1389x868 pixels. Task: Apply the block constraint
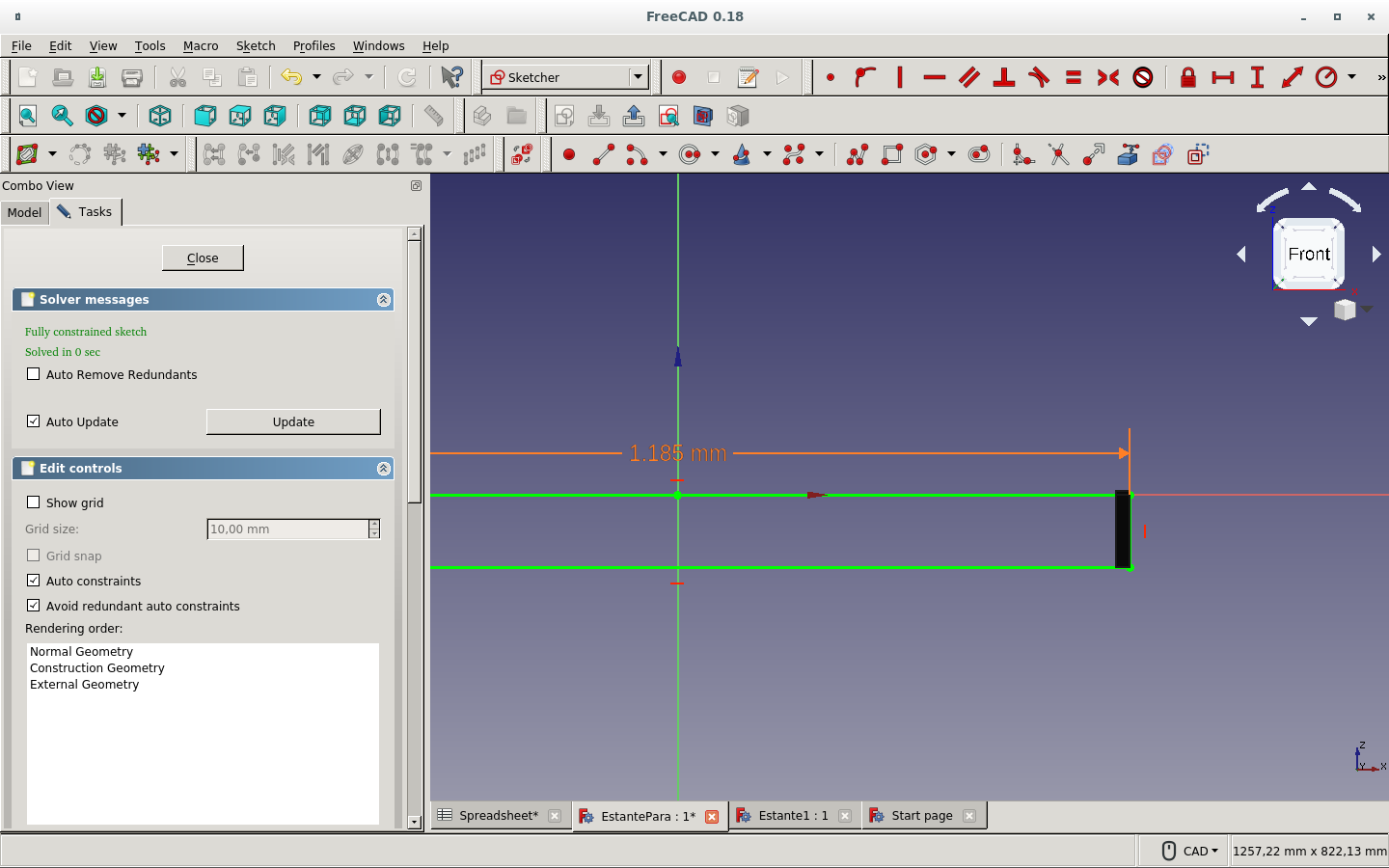click(1143, 77)
